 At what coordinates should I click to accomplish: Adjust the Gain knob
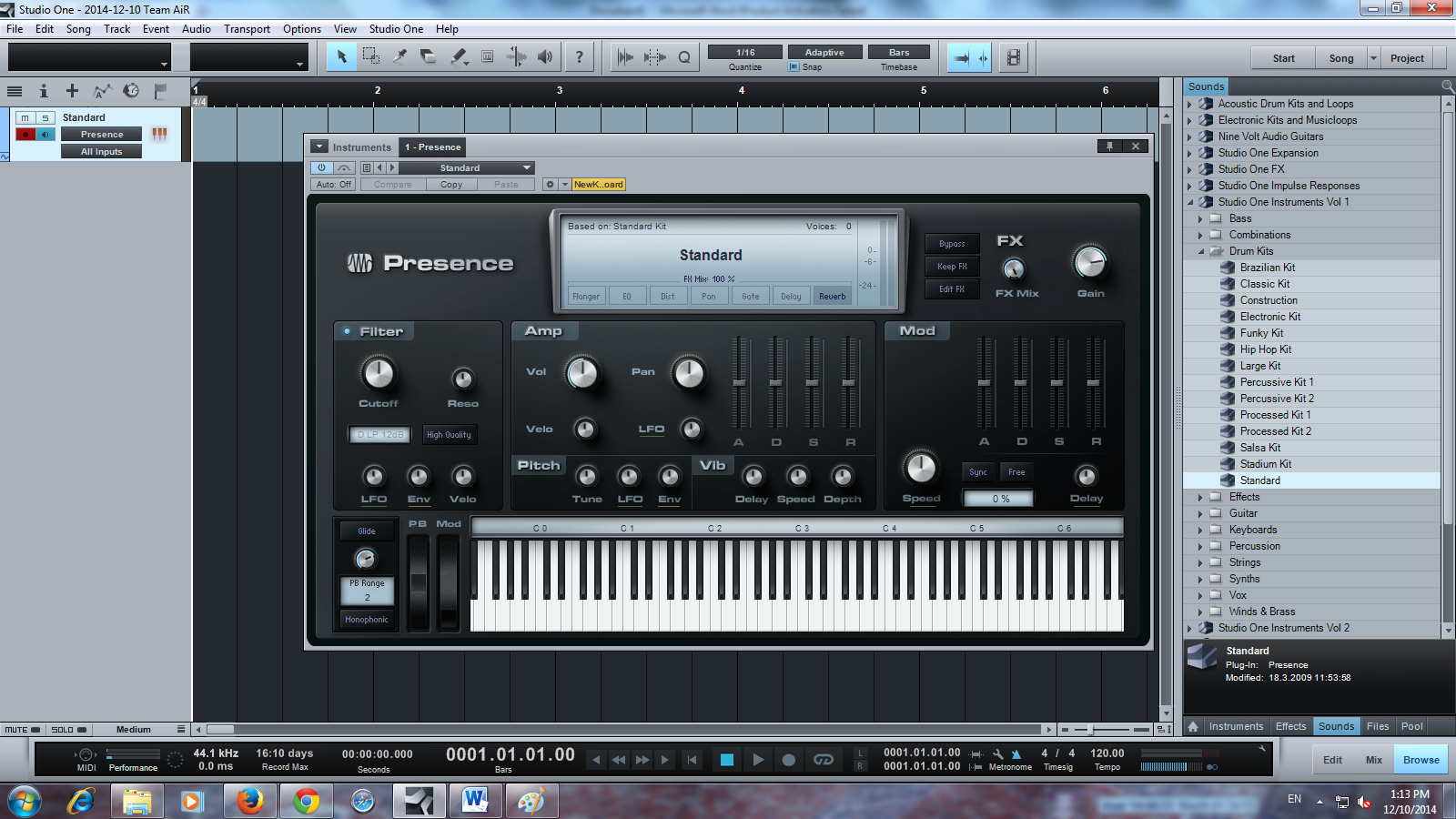tap(1090, 263)
